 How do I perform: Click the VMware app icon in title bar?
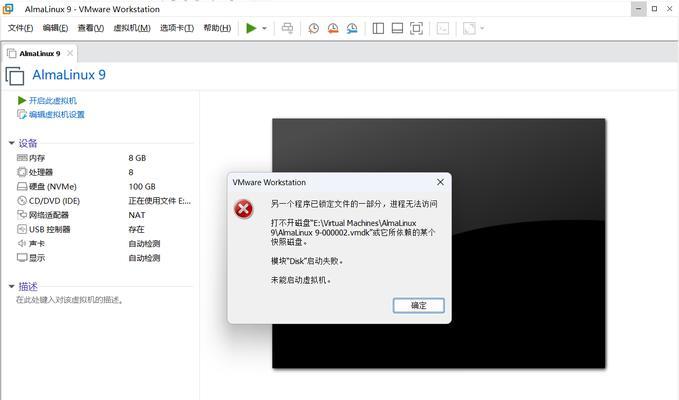click(x=8, y=9)
